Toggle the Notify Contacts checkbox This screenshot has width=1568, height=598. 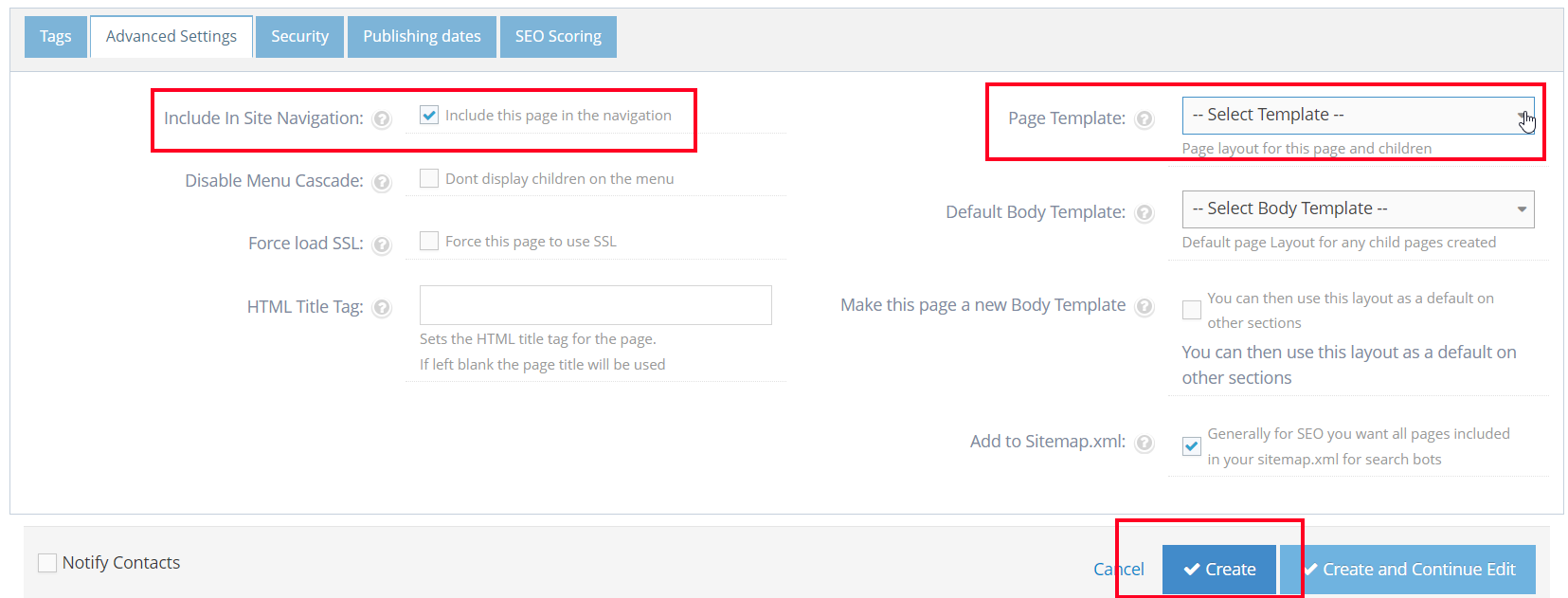[47, 563]
